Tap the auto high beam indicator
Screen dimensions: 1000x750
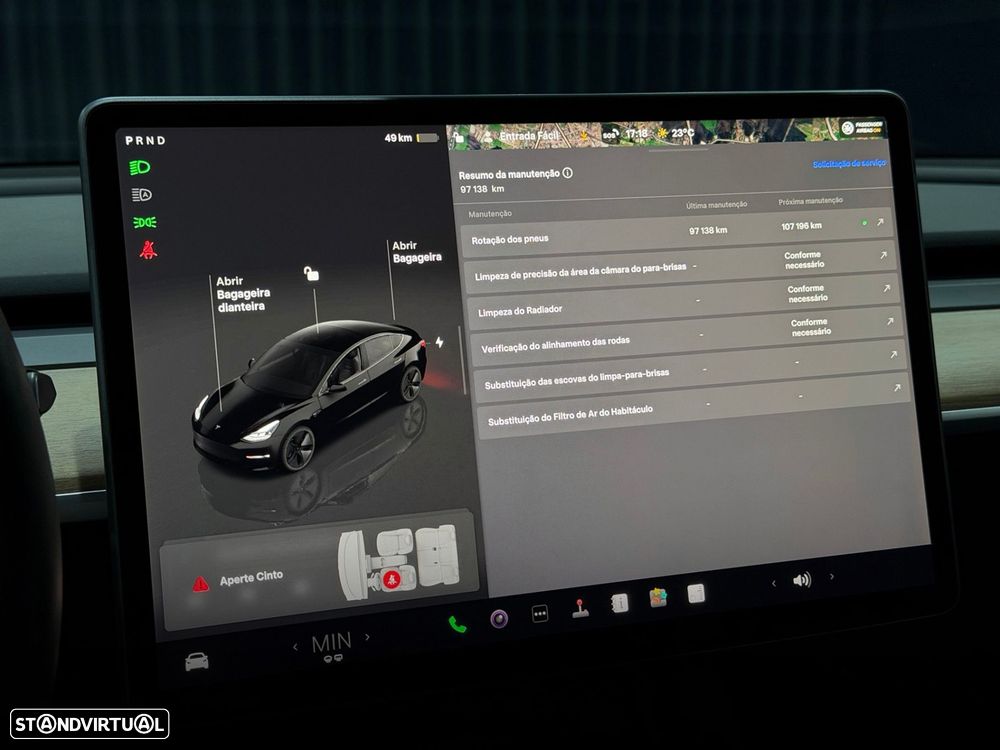(142, 195)
